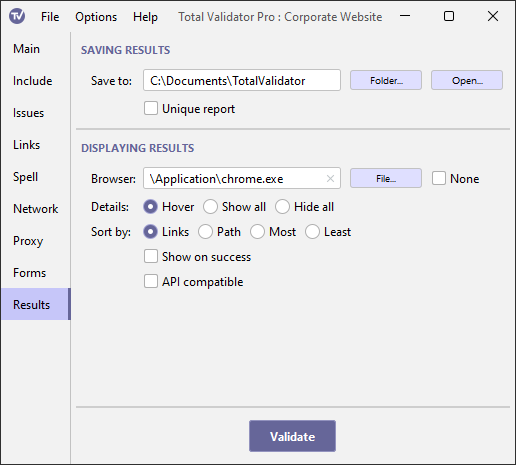516x465 pixels.
Task: Click the Save to path field
Action: pos(242,80)
